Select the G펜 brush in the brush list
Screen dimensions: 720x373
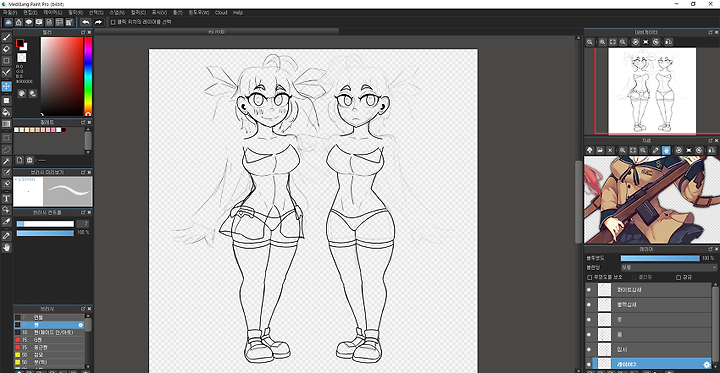point(49,339)
